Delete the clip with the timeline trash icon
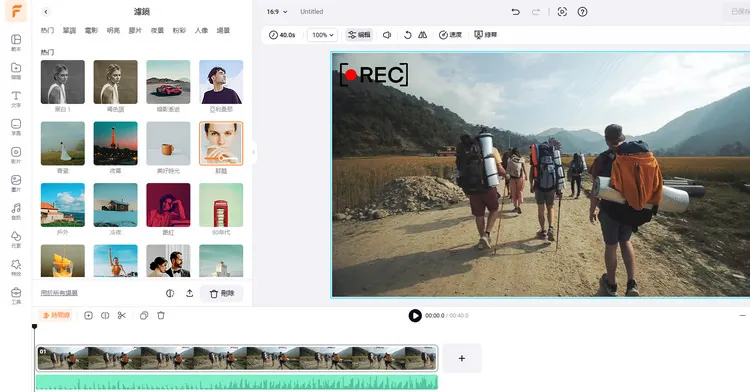Screen dimensions: 750x392 tap(161, 316)
